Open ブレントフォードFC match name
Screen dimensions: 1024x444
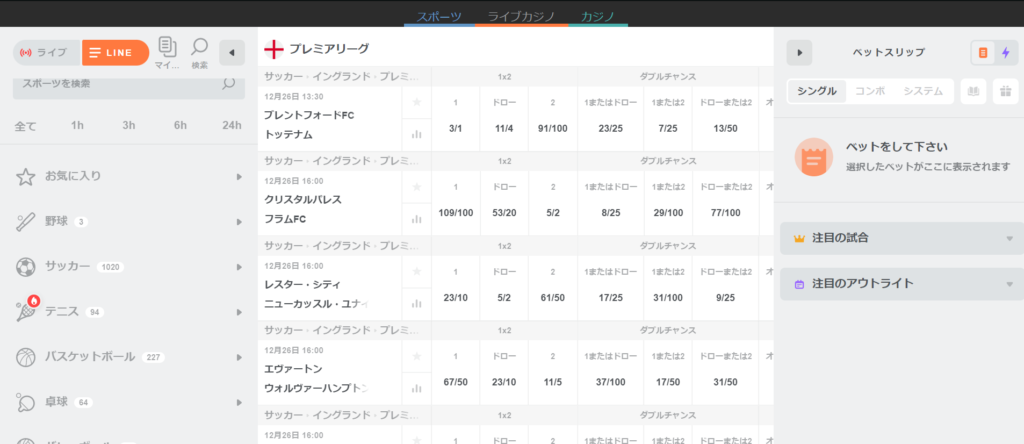tap(309, 115)
